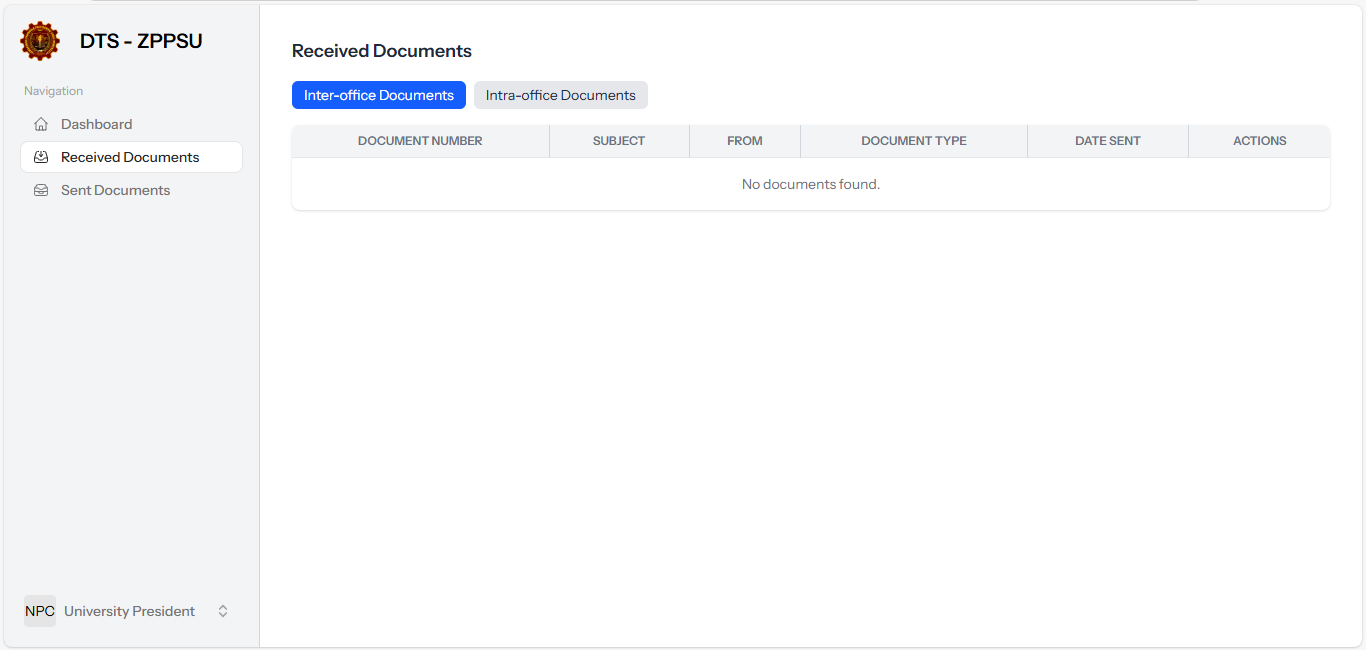1366x650 pixels.
Task: Click the University President role label
Action: coord(129,610)
